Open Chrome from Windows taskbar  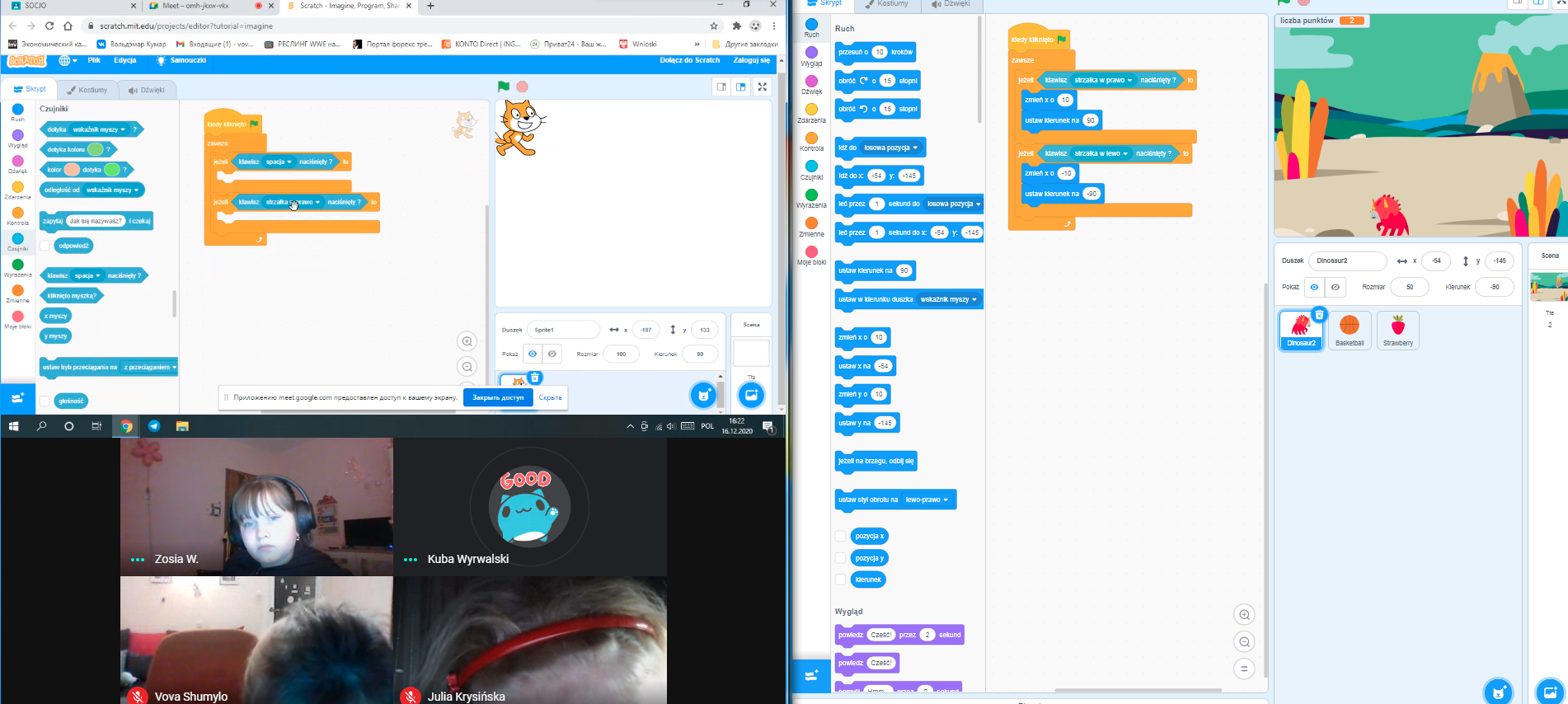point(126,426)
